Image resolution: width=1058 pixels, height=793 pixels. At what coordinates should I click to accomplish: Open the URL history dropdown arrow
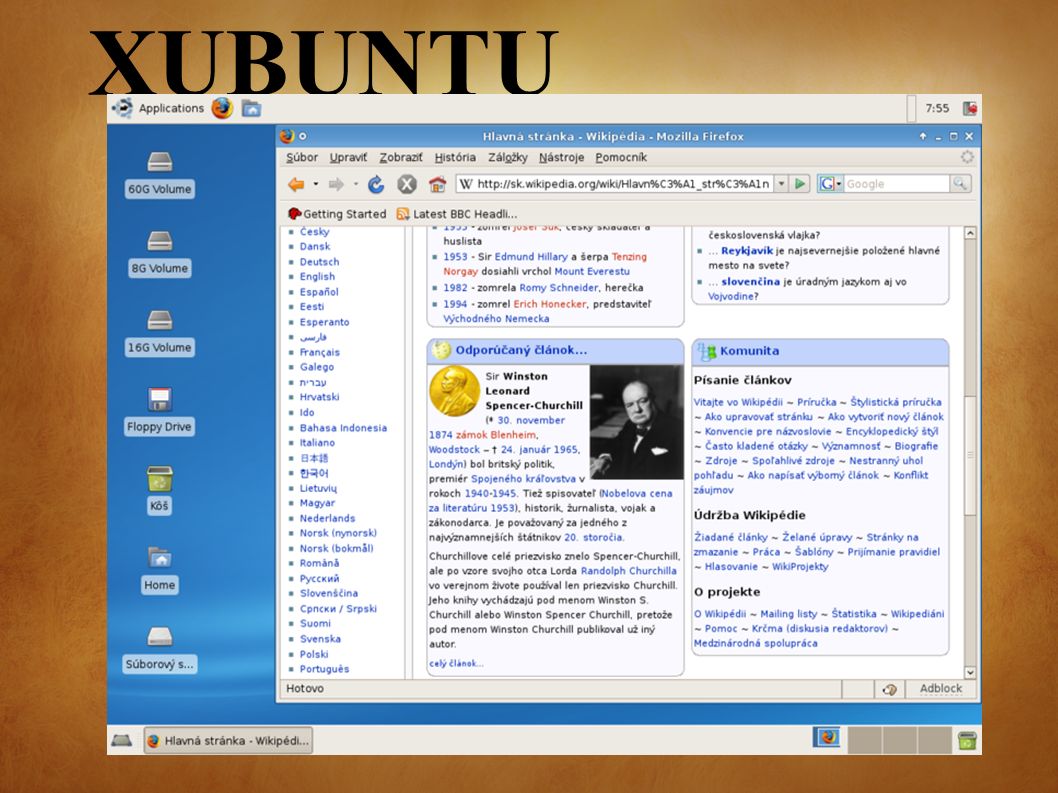click(781, 184)
